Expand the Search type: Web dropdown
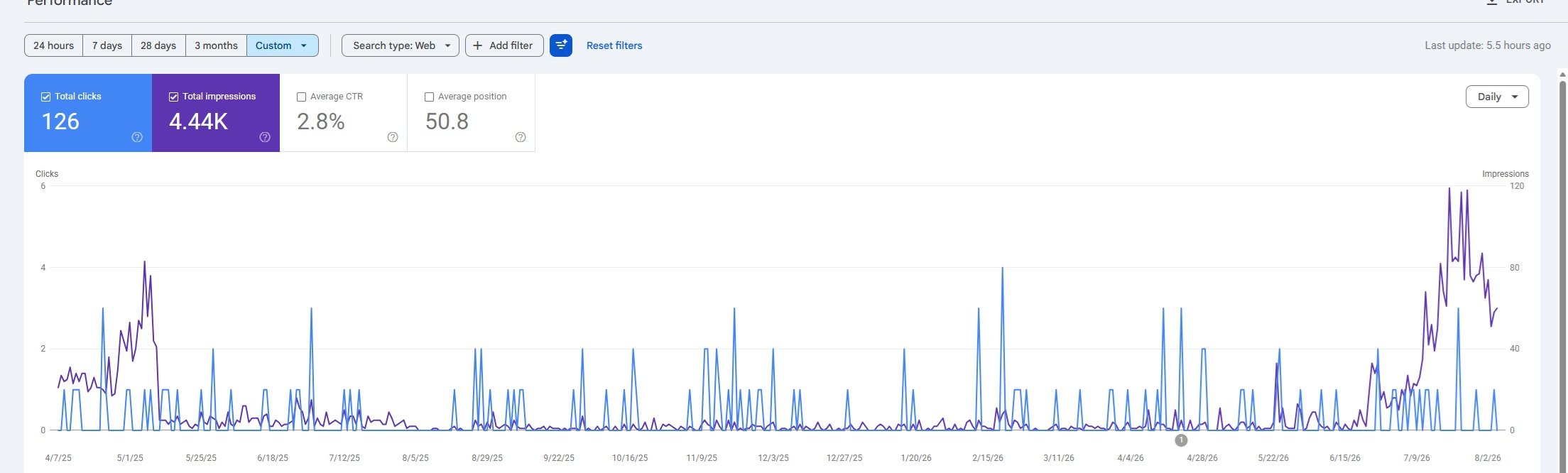1568x473 pixels. 401,45
